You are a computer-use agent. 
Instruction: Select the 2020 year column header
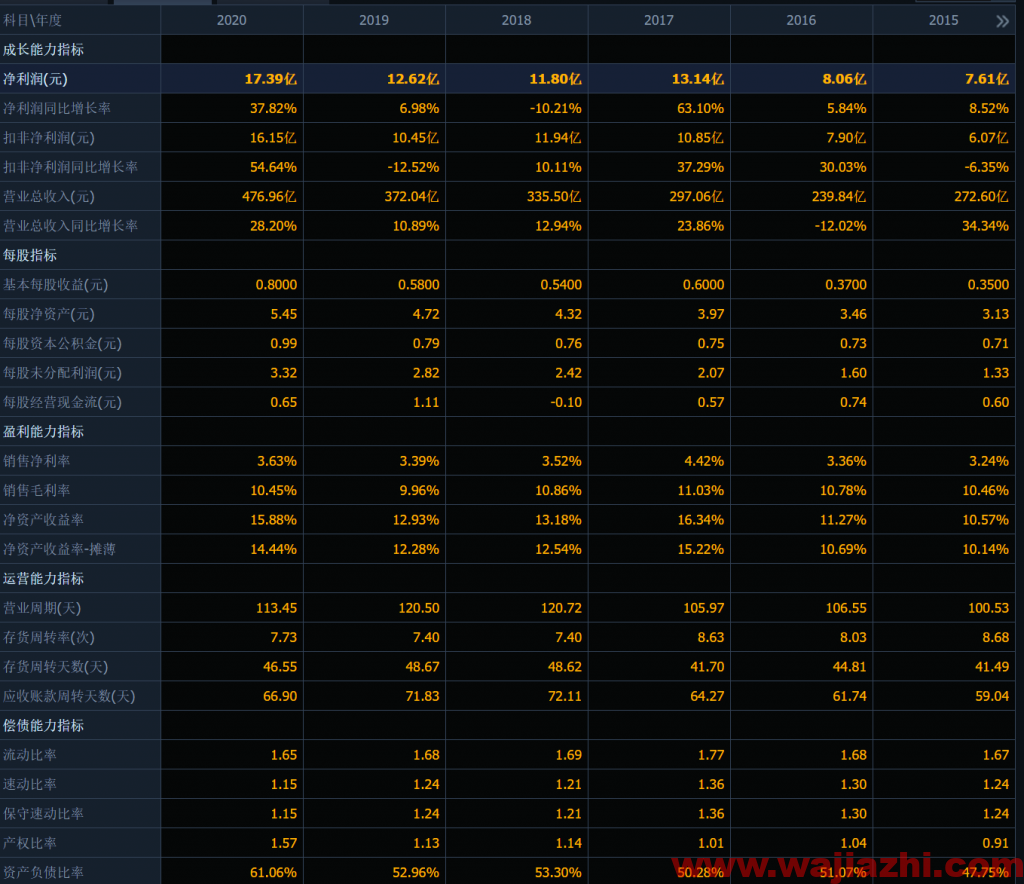point(232,20)
